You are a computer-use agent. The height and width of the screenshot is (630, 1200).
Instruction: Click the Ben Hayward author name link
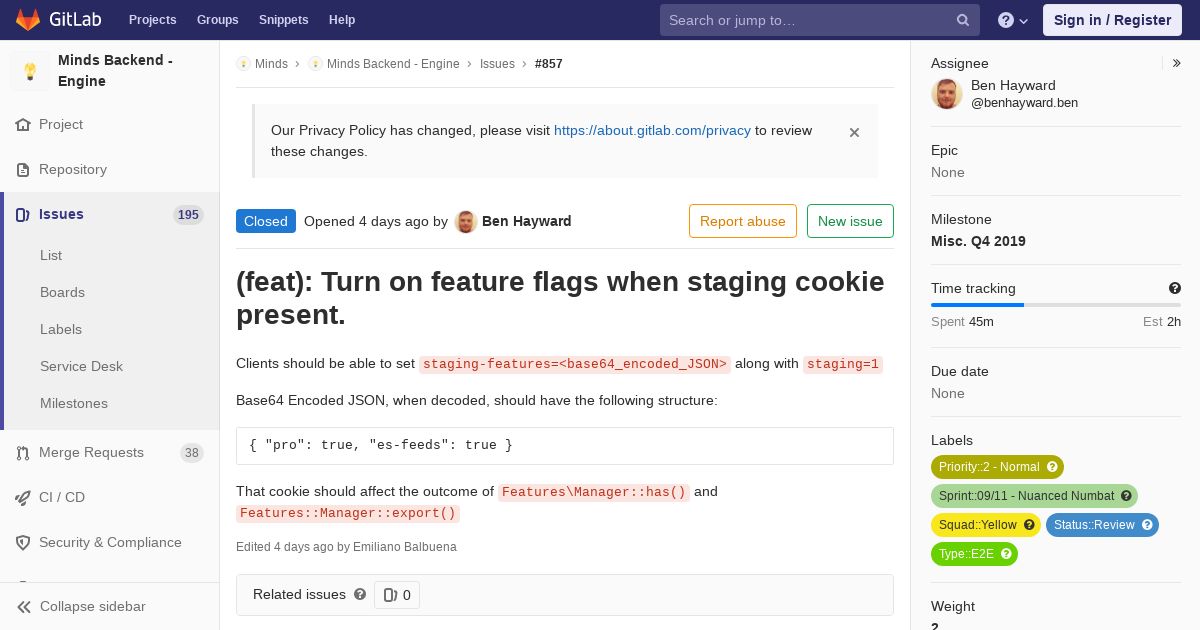click(x=527, y=221)
